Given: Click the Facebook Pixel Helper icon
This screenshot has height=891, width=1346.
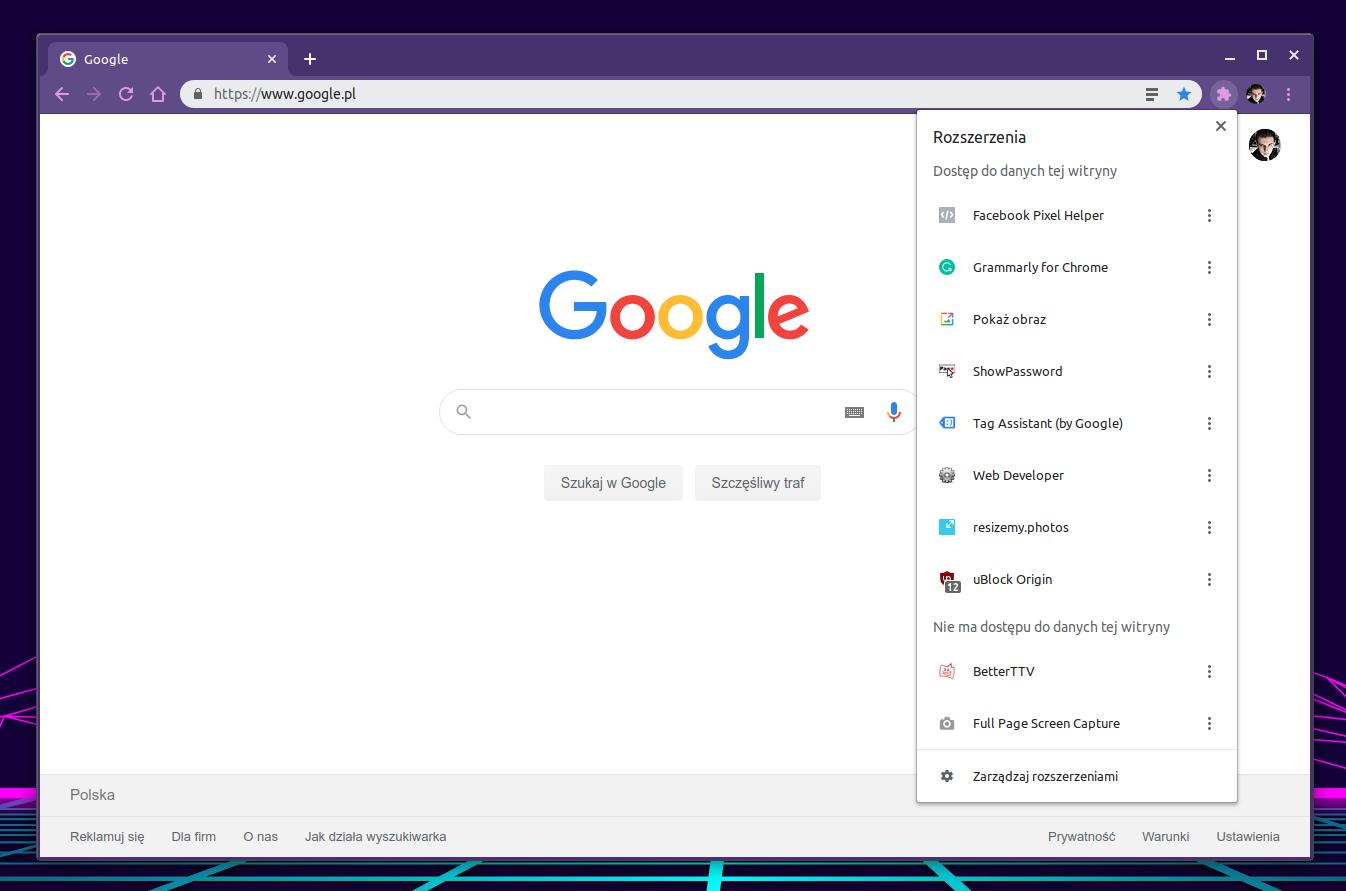Looking at the screenshot, I should click(947, 215).
